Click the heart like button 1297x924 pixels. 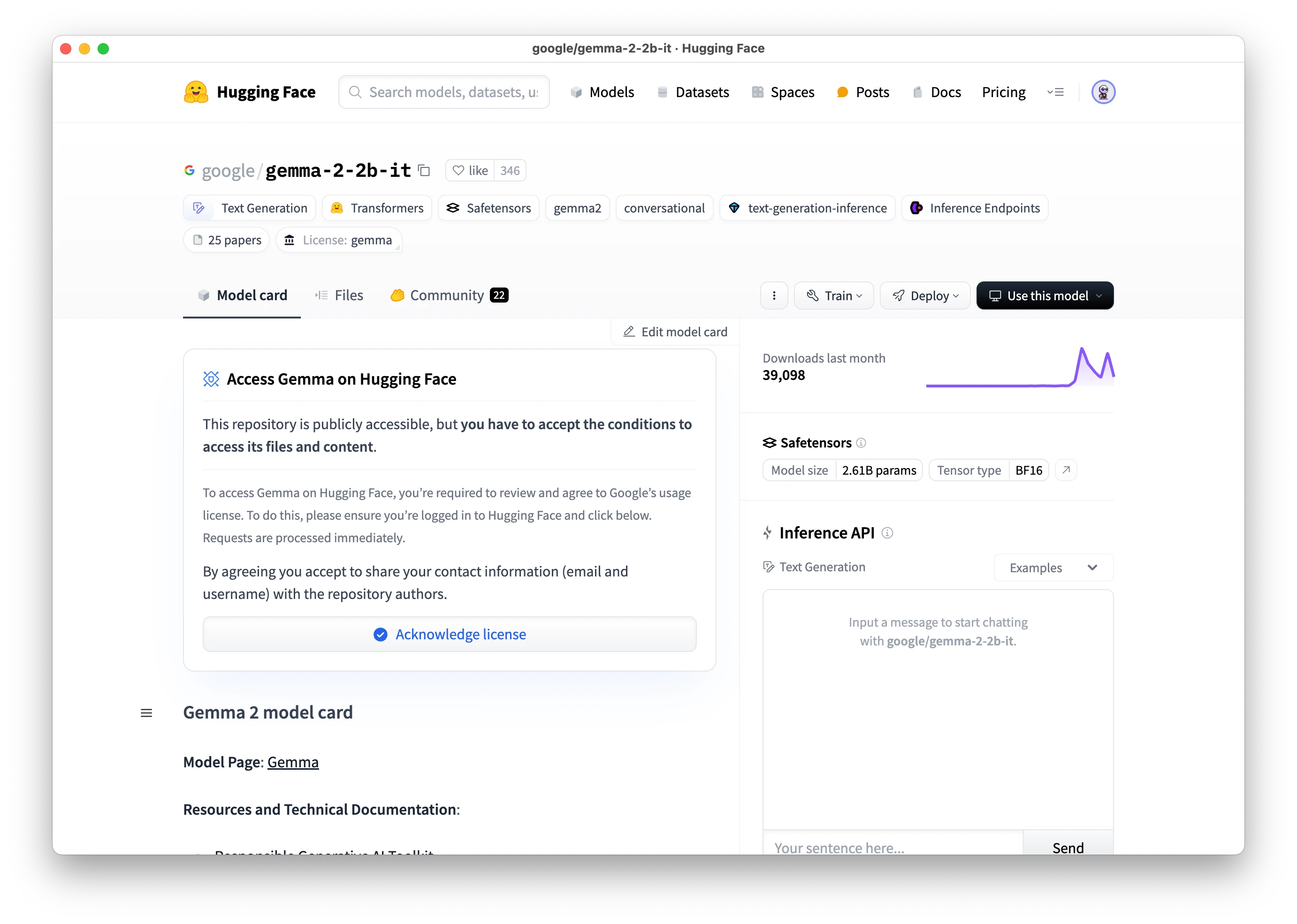(470, 171)
